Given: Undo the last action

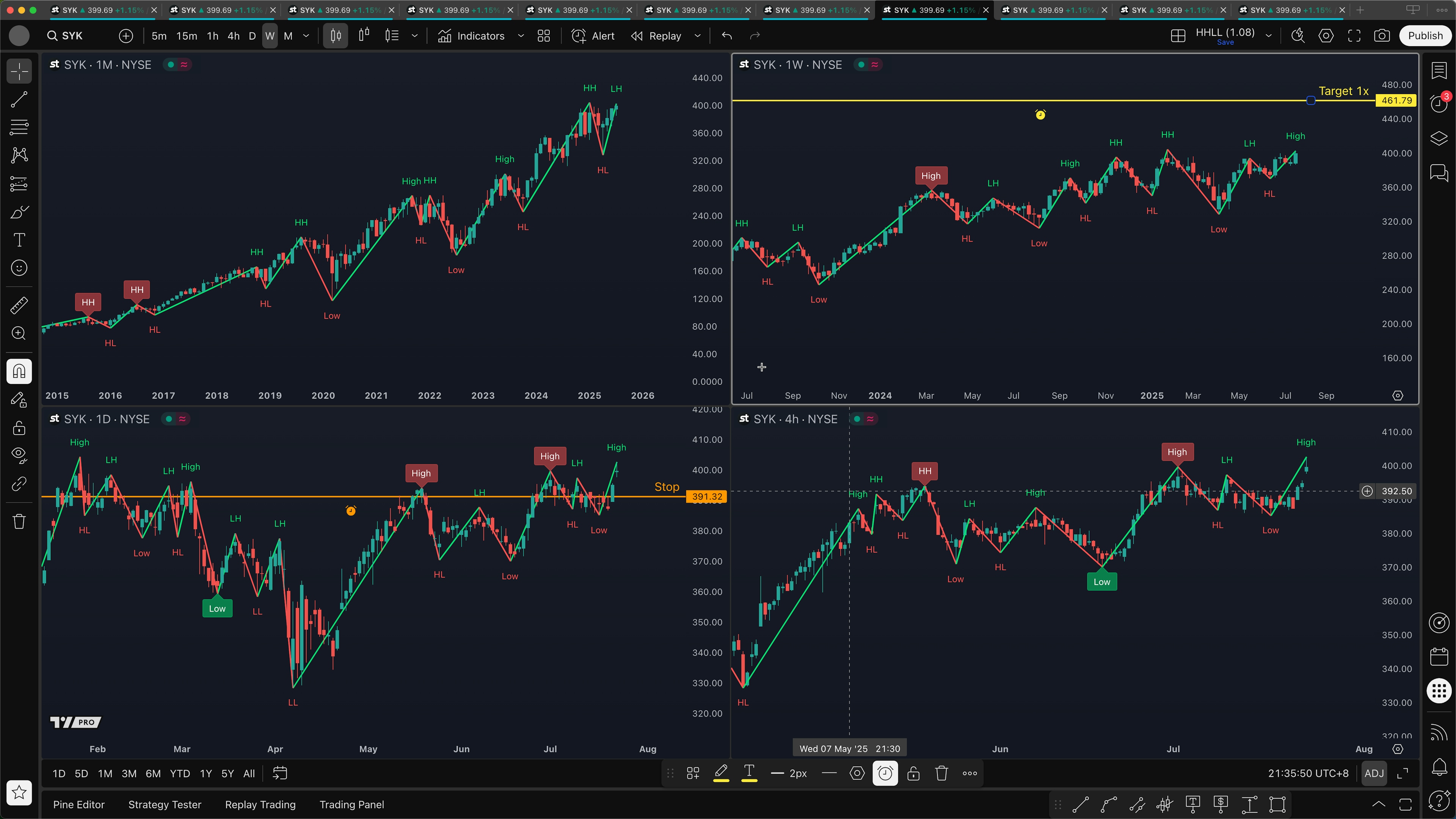Looking at the screenshot, I should (x=727, y=36).
